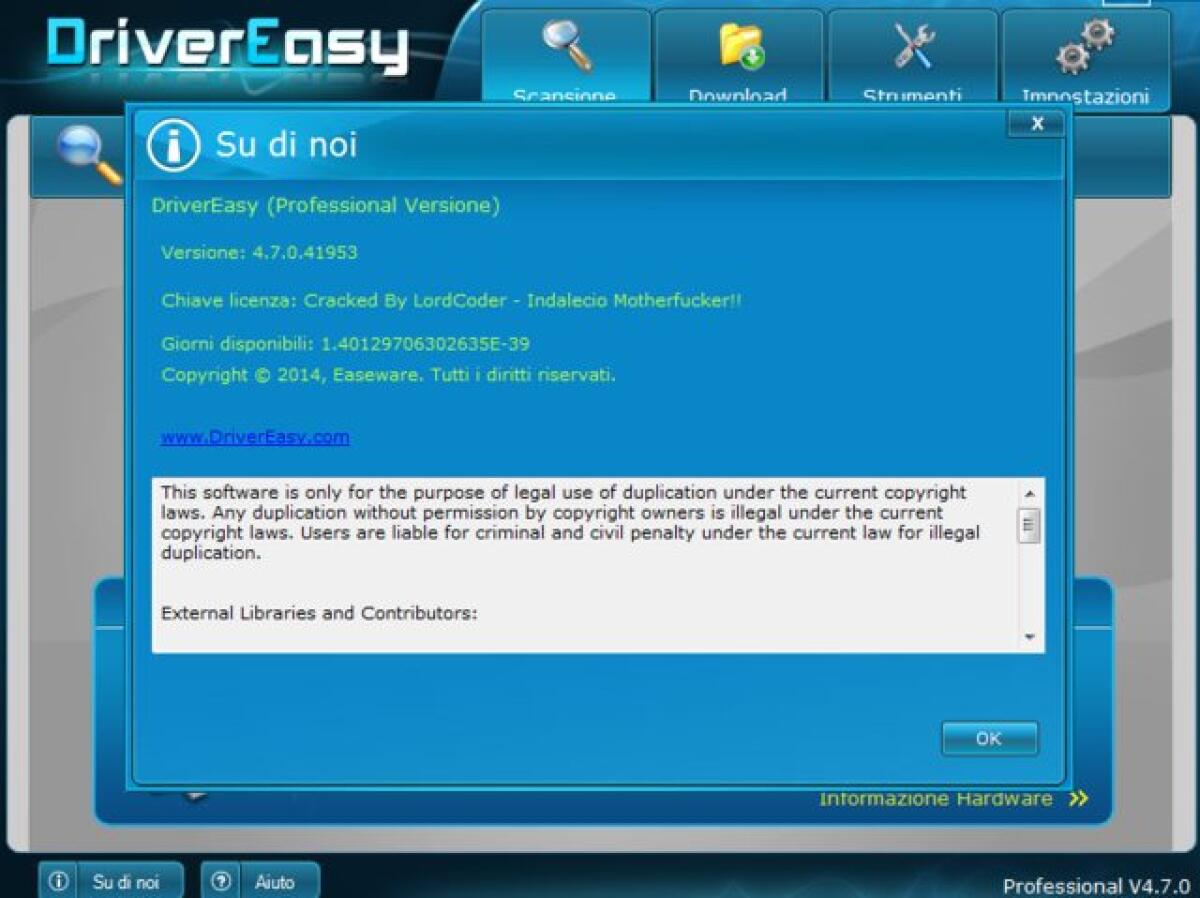This screenshot has height=898, width=1200.
Task: Close the Su di noi dialog
Action: [x=1037, y=124]
